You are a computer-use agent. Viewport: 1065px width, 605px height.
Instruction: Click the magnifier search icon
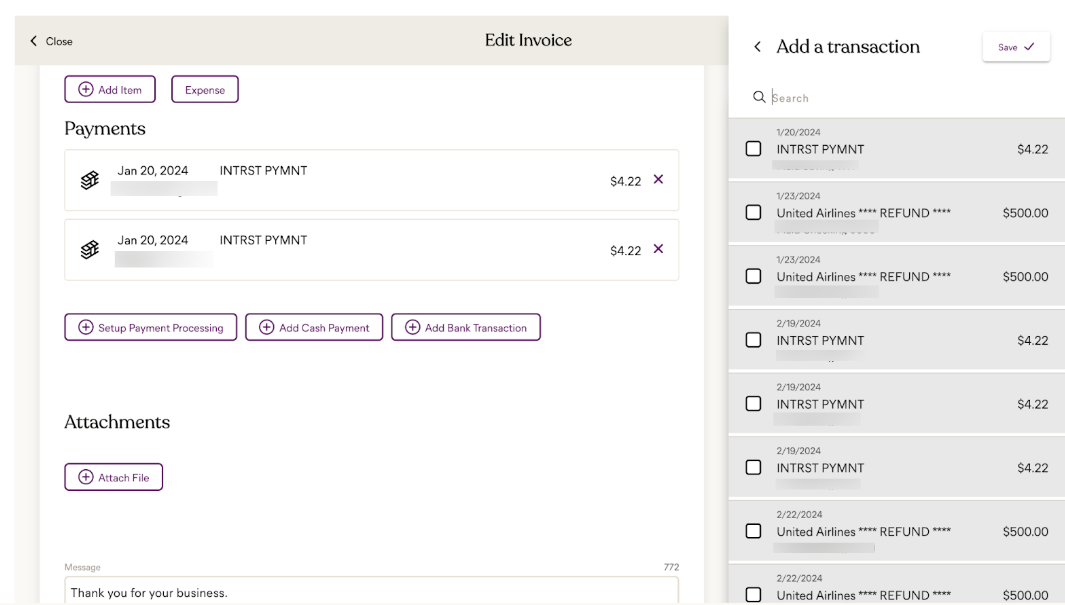[x=759, y=97]
